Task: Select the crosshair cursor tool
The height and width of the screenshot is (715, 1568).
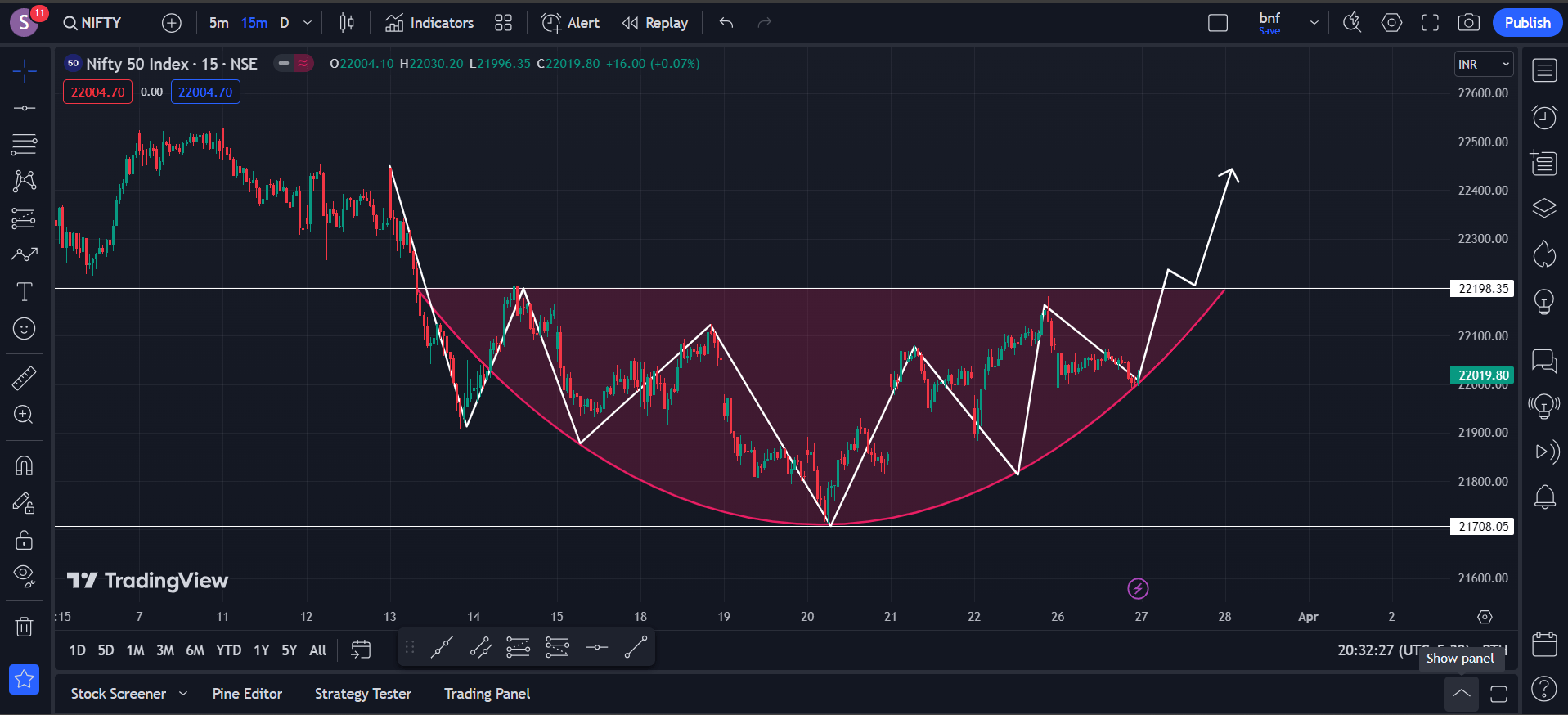Action: [25, 71]
